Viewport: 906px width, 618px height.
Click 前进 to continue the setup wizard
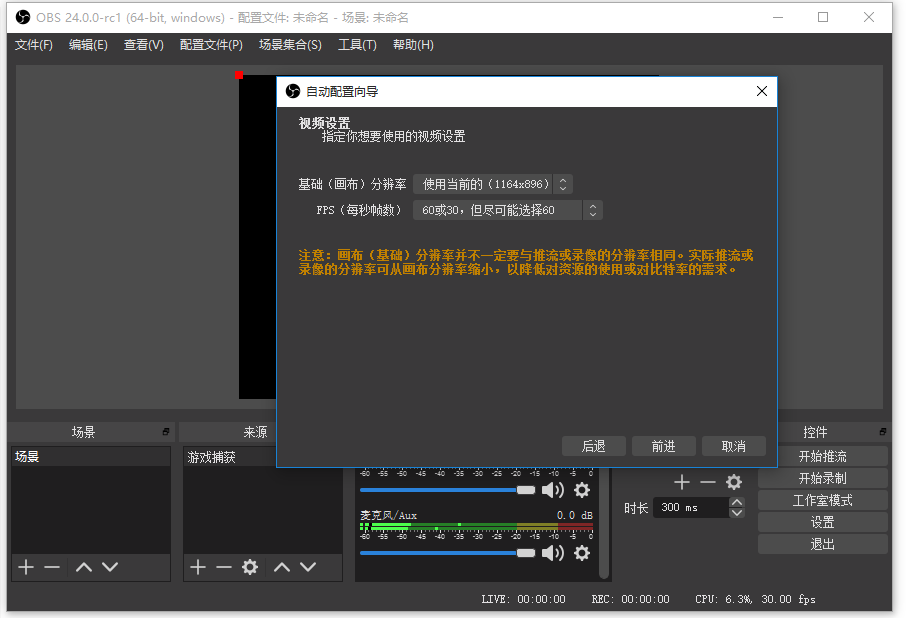[663, 446]
